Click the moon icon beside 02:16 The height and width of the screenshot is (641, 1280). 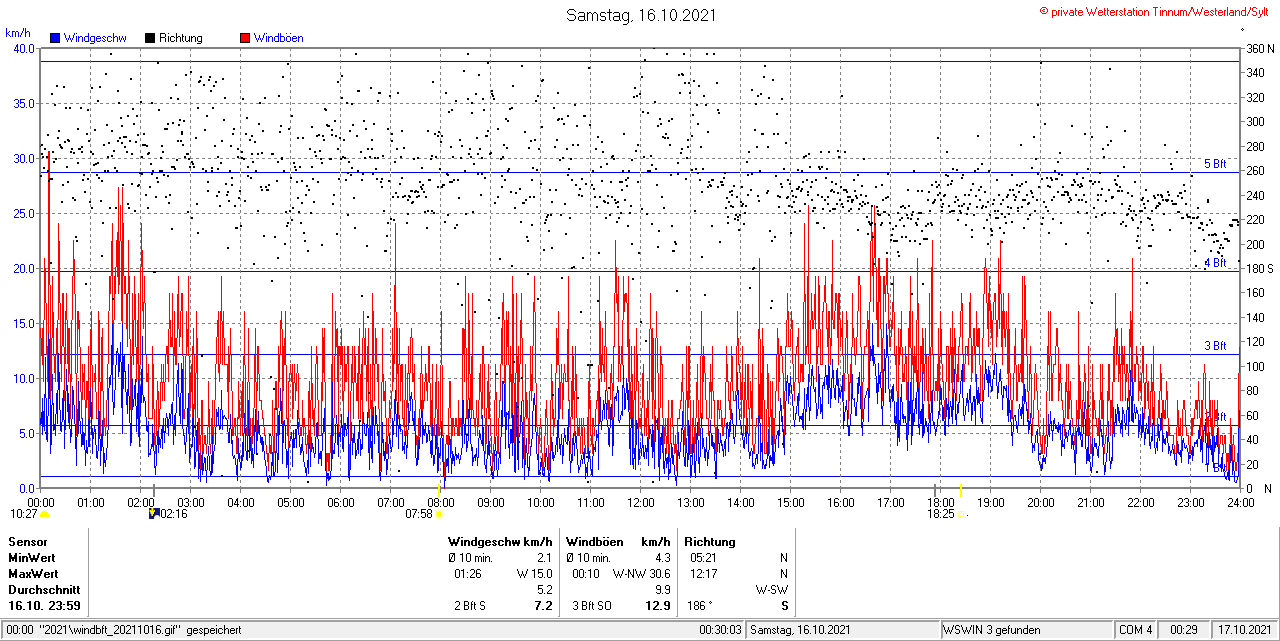(x=154, y=514)
